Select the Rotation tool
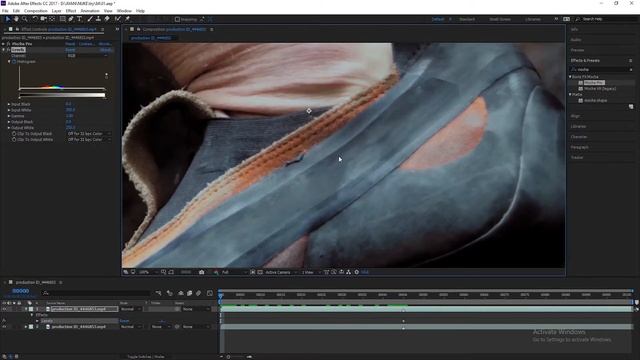Viewport: 640px width, 360px height. pyautogui.click(x=35, y=19)
